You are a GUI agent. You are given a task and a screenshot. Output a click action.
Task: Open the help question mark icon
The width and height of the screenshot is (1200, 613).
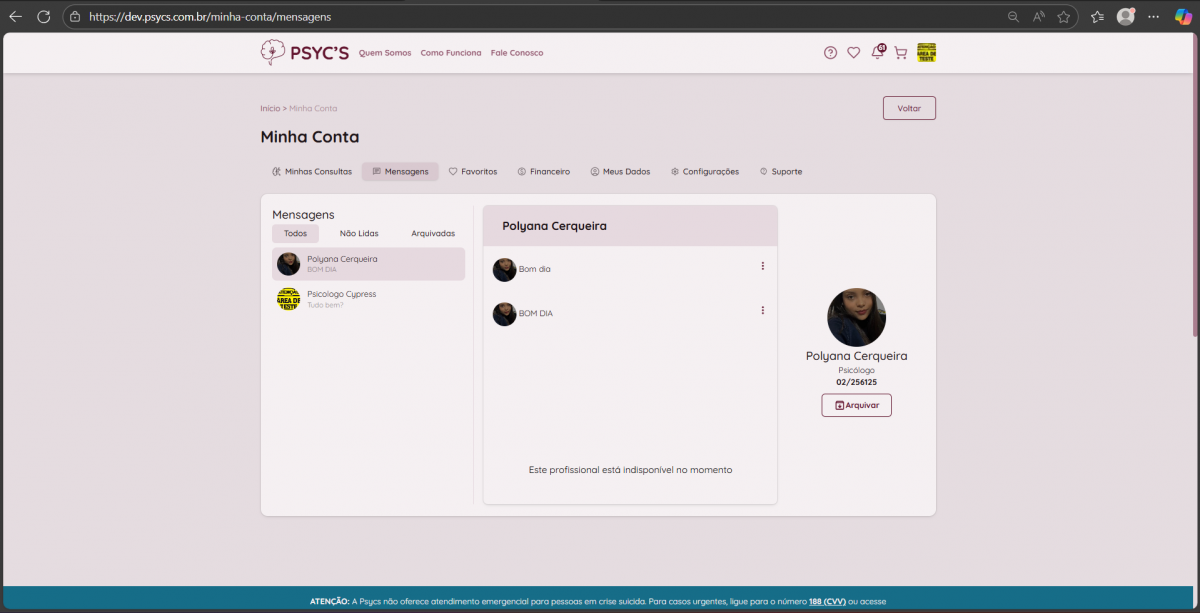[x=830, y=53]
